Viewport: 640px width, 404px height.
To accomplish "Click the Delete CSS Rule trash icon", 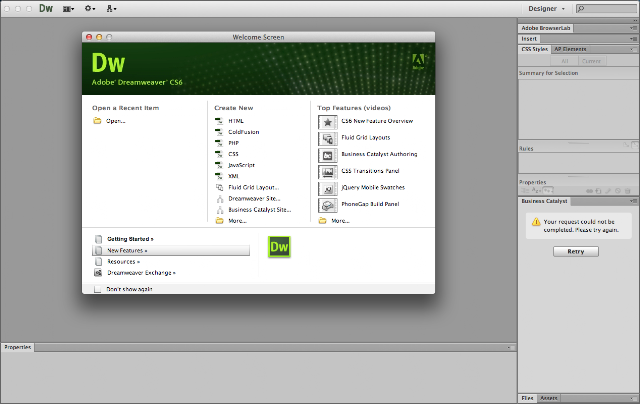I will [628, 191].
